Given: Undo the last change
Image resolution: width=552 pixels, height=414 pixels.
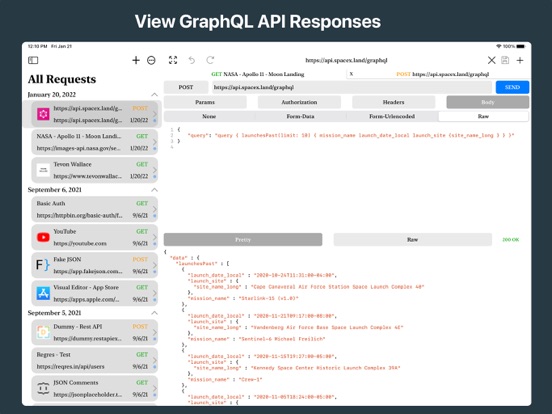Looking at the screenshot, I should (x=192, y=60).
